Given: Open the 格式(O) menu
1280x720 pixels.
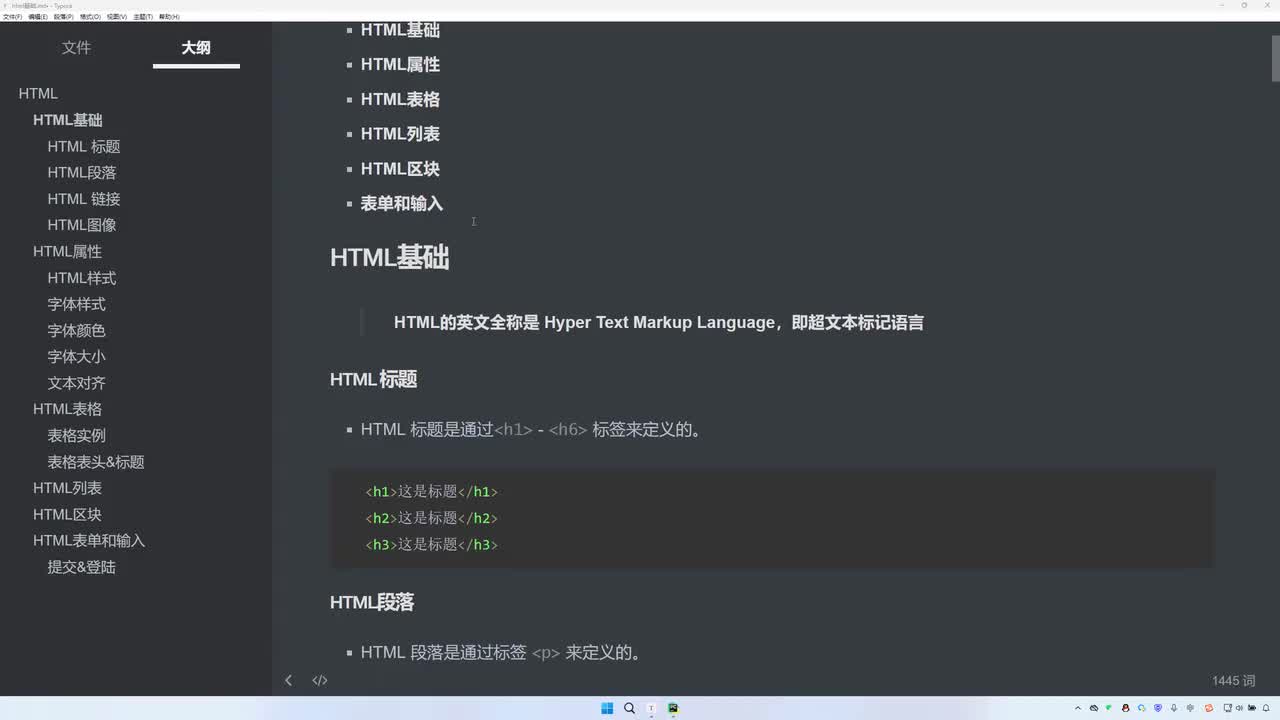Looking at the screenshot, I should coord(90,17).
